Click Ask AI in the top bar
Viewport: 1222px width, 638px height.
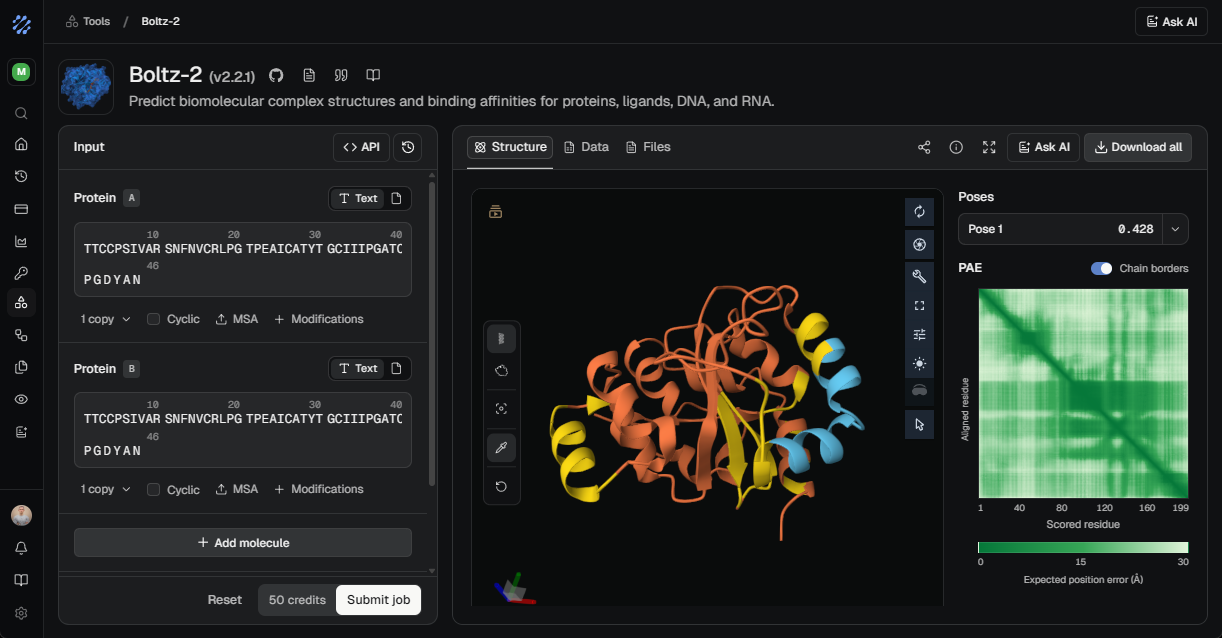tap(1171, 21)
